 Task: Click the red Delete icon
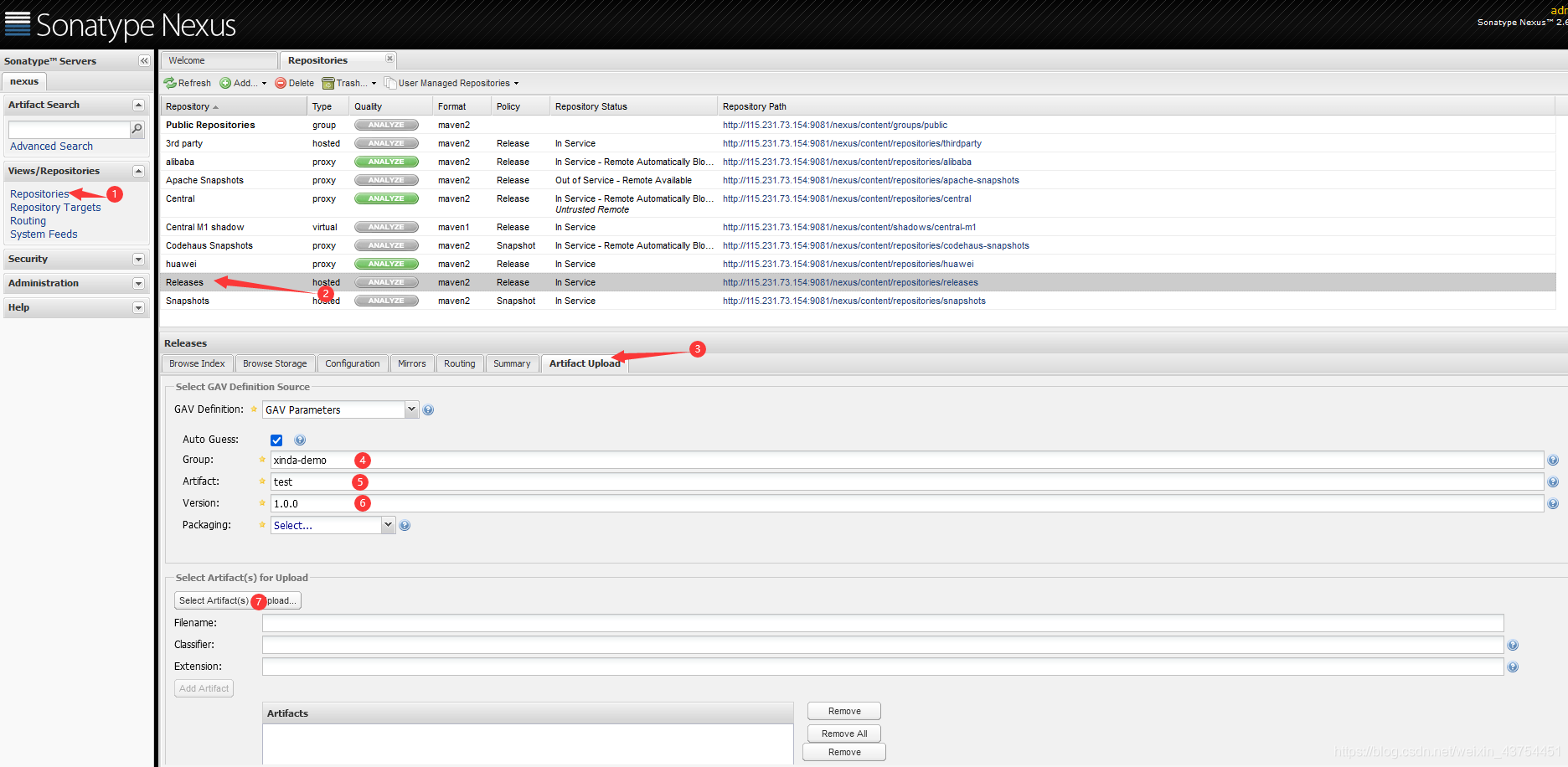281,83
